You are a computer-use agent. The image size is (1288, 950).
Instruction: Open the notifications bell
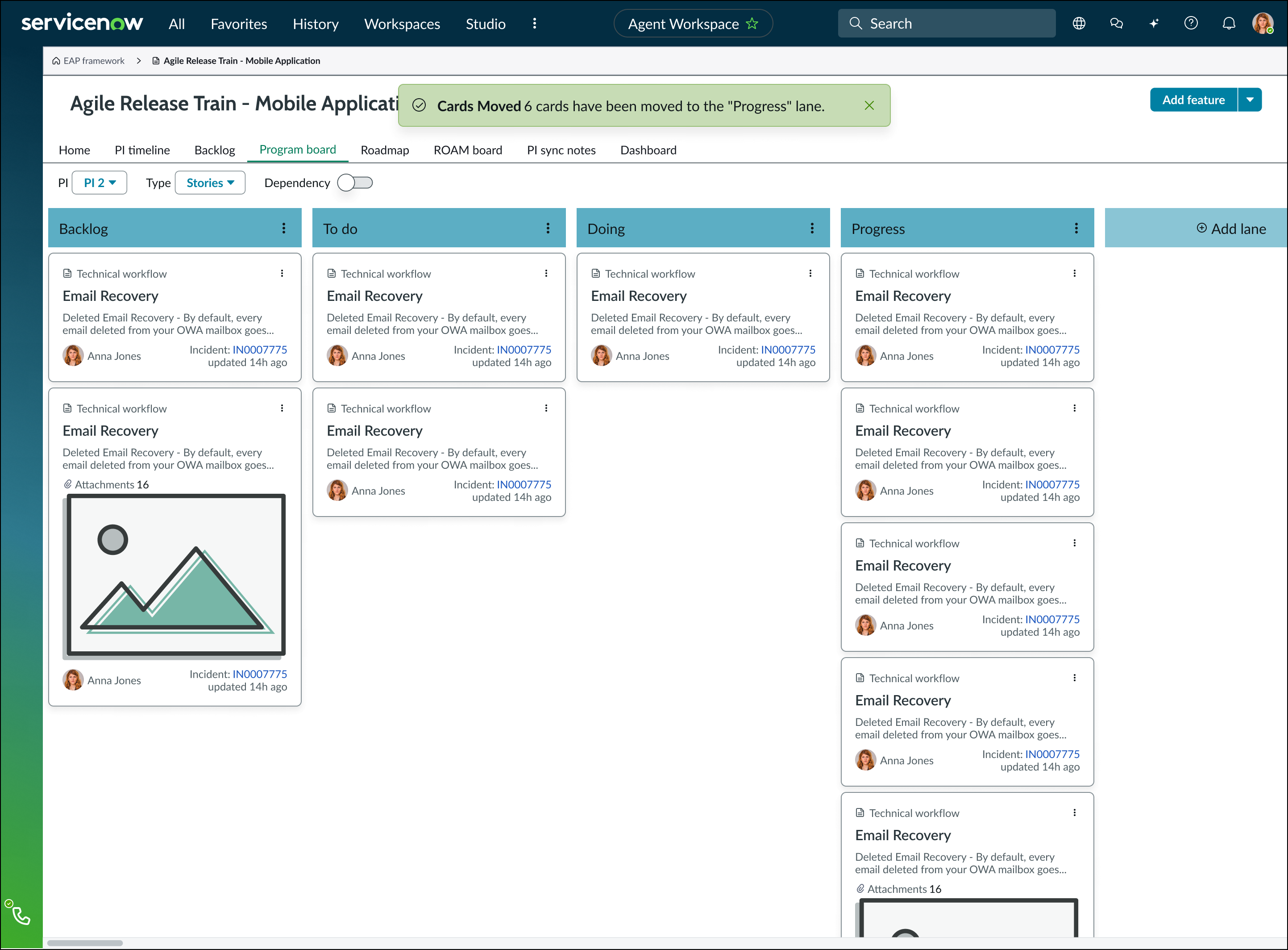pos(1228,24)
